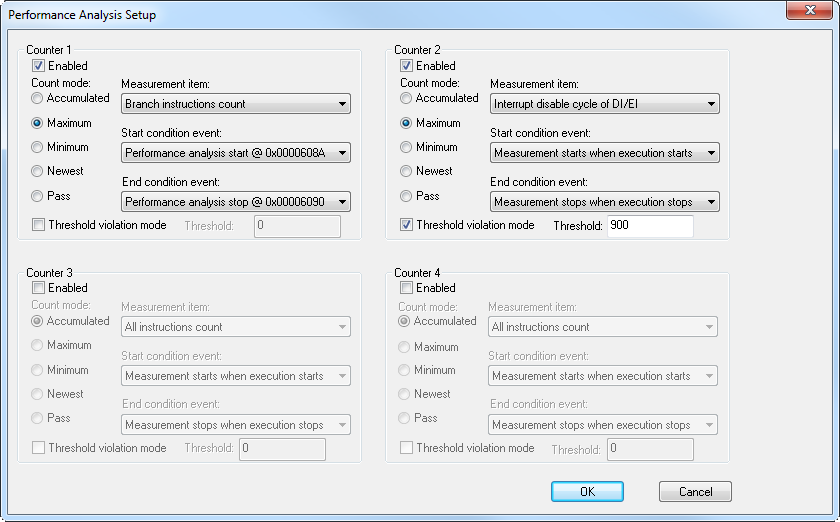The image size is (840, 522).
Task: Enable Counter 3 checkbox
Action: [x=38, y=289]
